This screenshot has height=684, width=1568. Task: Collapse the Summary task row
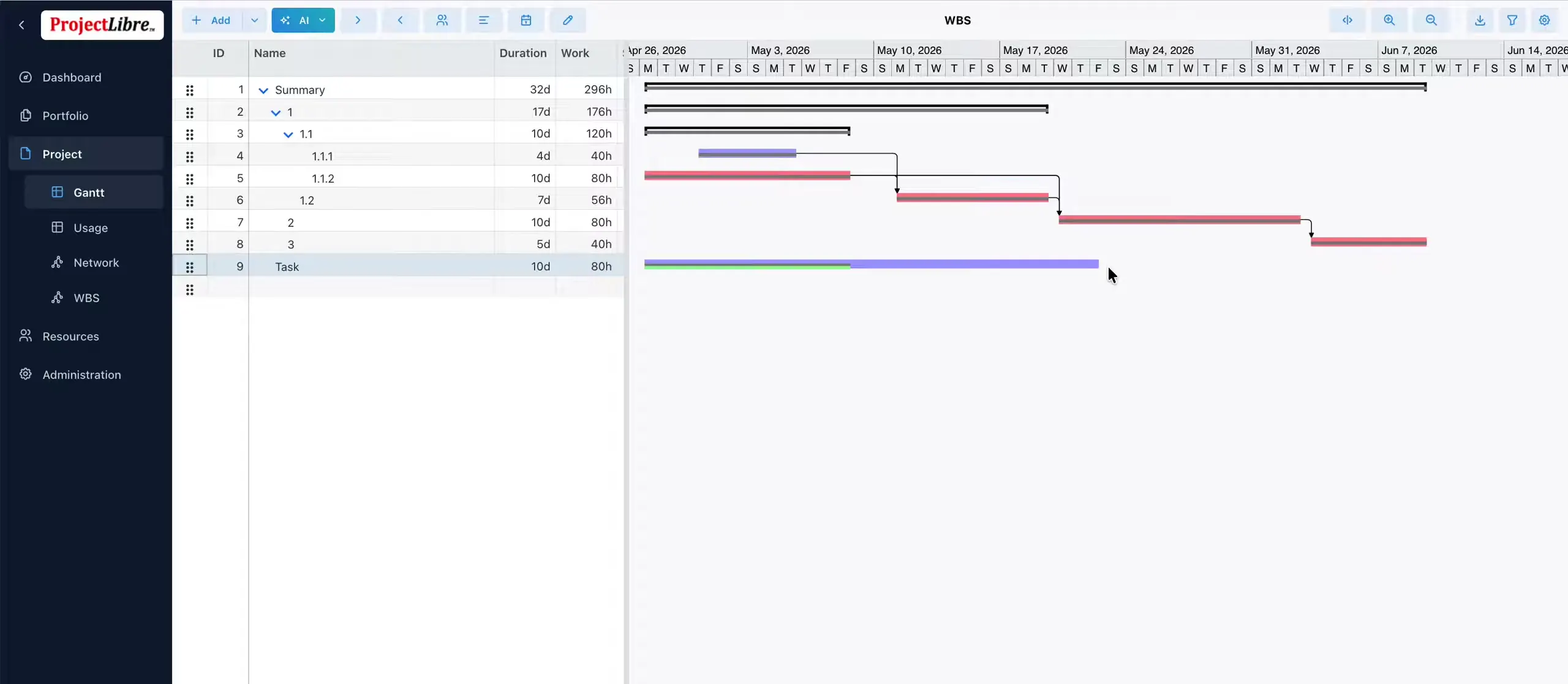tap(263, 90)
